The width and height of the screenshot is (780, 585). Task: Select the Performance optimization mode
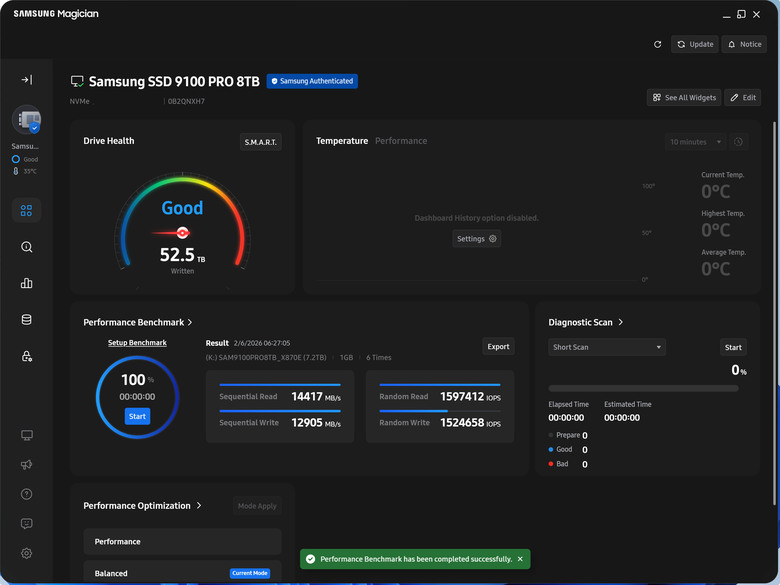[x=182, y=541]
